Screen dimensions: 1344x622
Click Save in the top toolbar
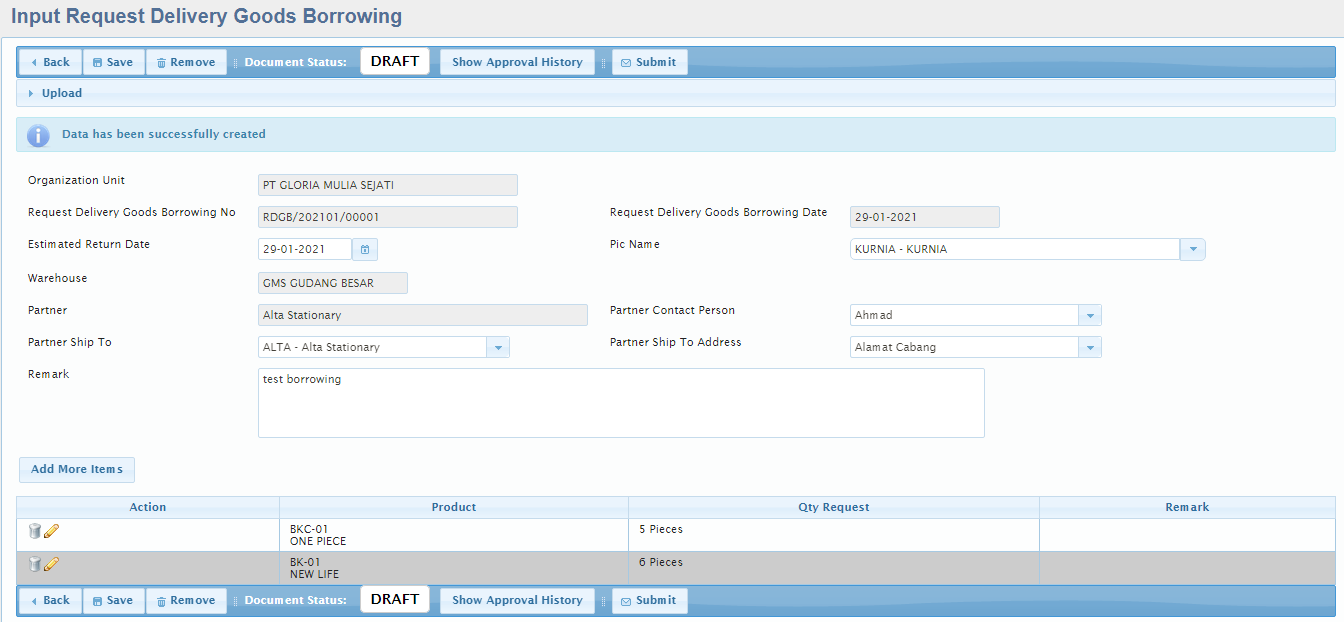tap(114, 62)
